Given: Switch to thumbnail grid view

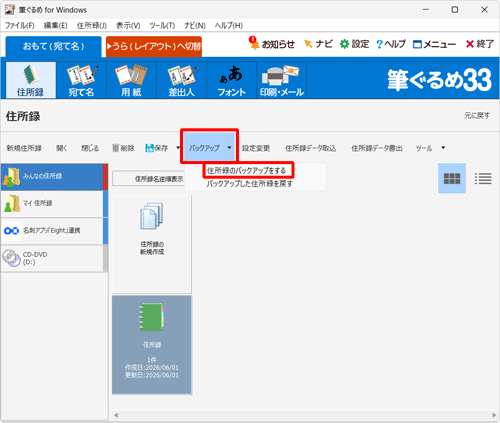Looking at the screenshot, I should 452,178.
